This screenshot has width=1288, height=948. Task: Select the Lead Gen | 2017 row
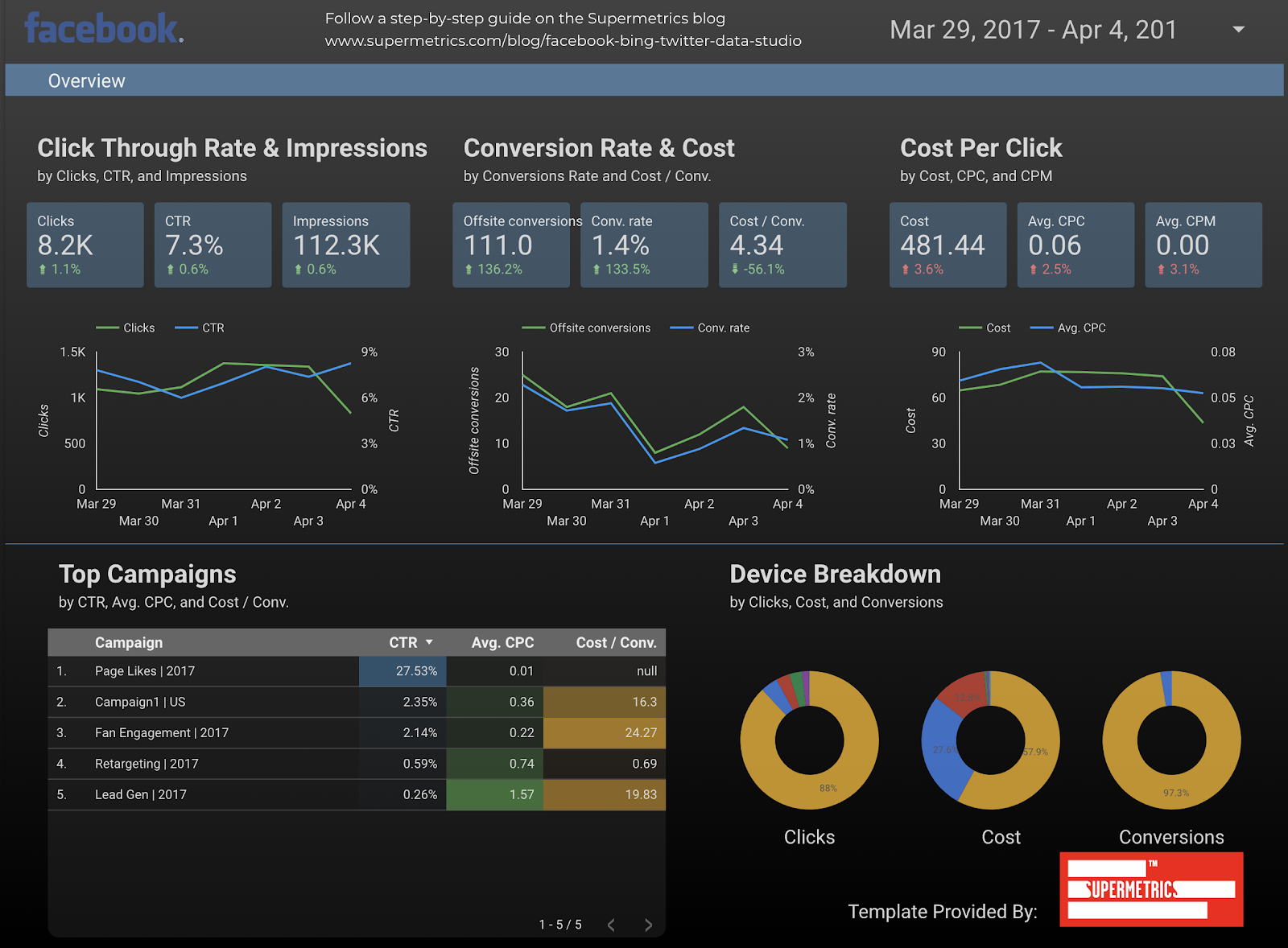357,794
